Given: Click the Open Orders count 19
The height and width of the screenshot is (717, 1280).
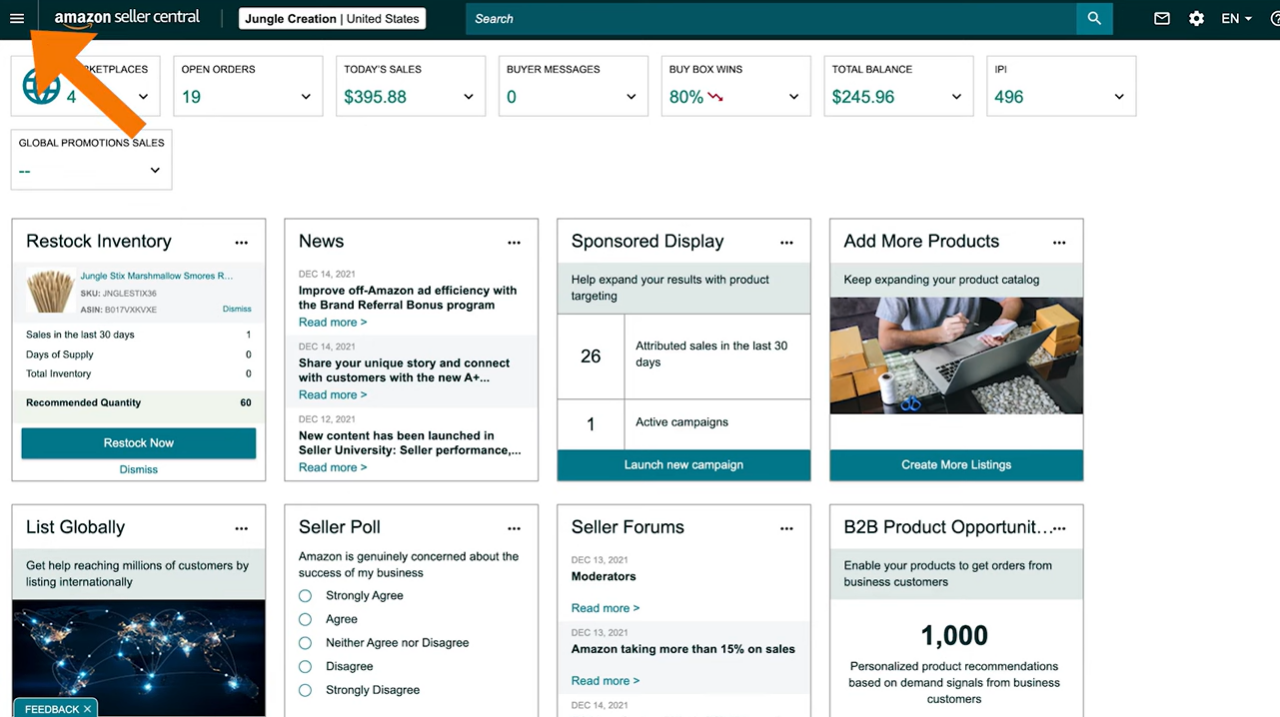Looking at the screenshot, I should pyautogui.click(x=191, y=97).
